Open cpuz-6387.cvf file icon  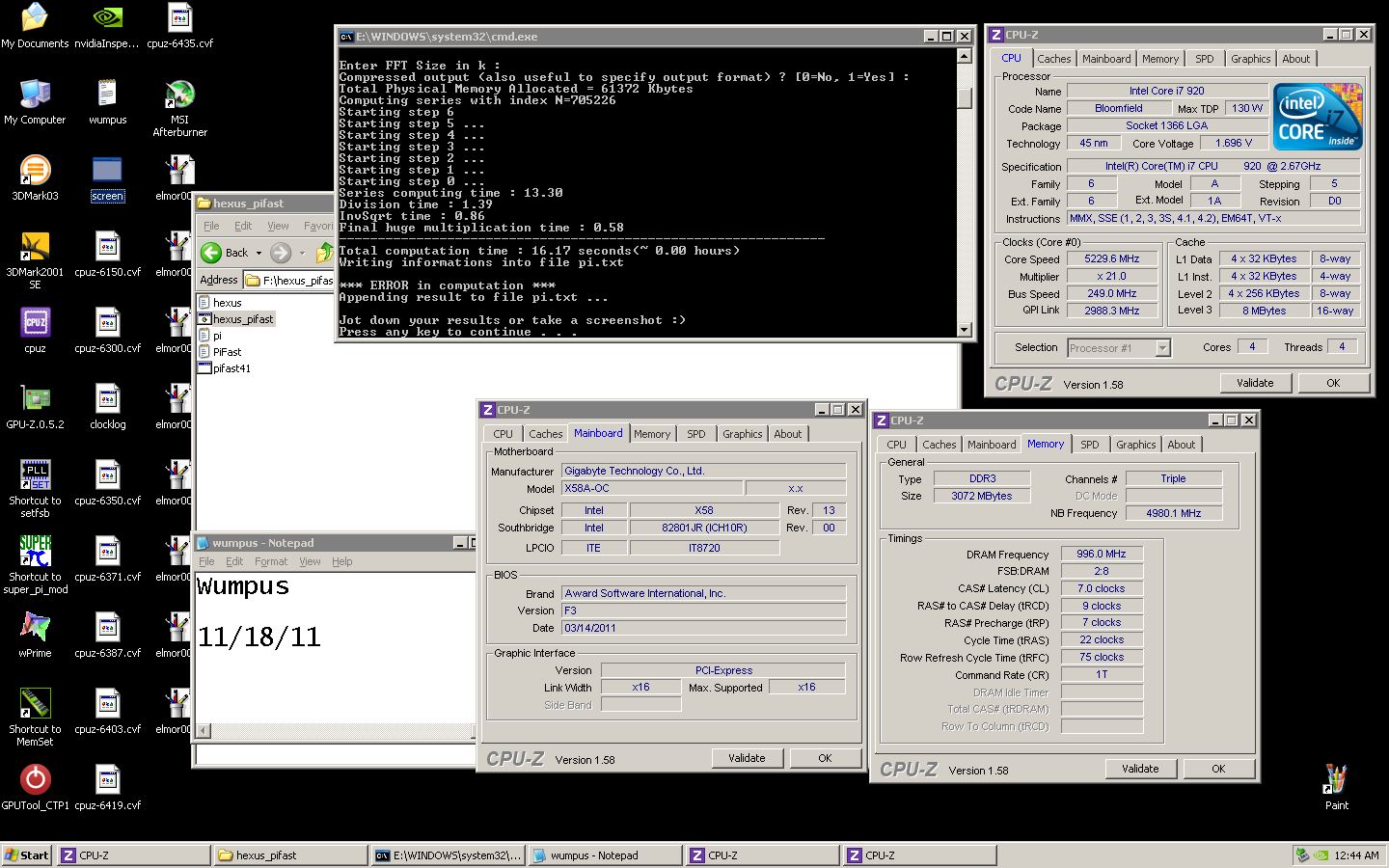(107, 636)
